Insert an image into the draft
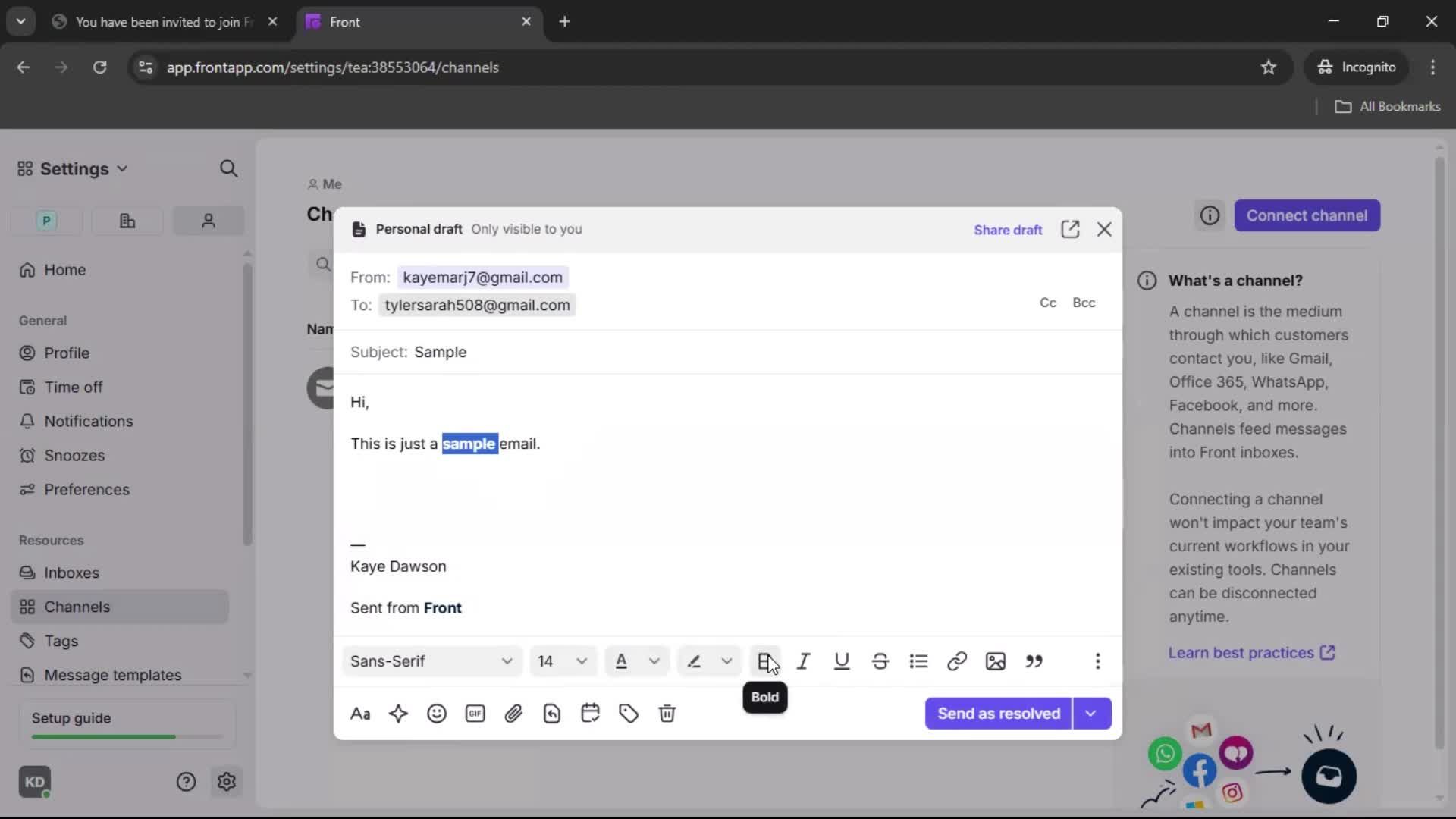This screenshot has height=819, width=1456. click(x=995, y=661)
